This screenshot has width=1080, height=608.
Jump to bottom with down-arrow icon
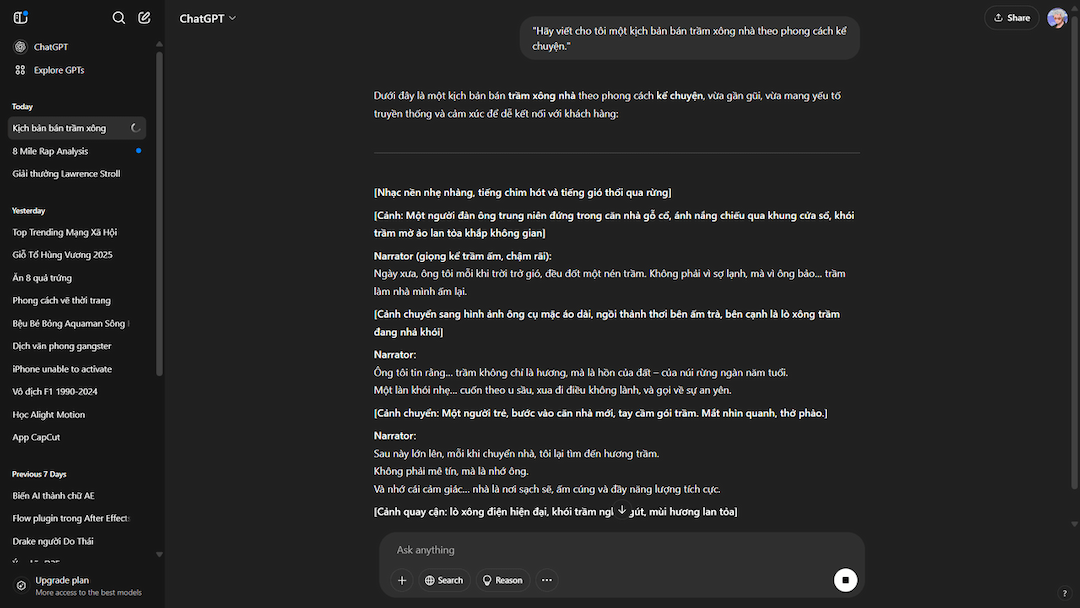coord(622,510)
